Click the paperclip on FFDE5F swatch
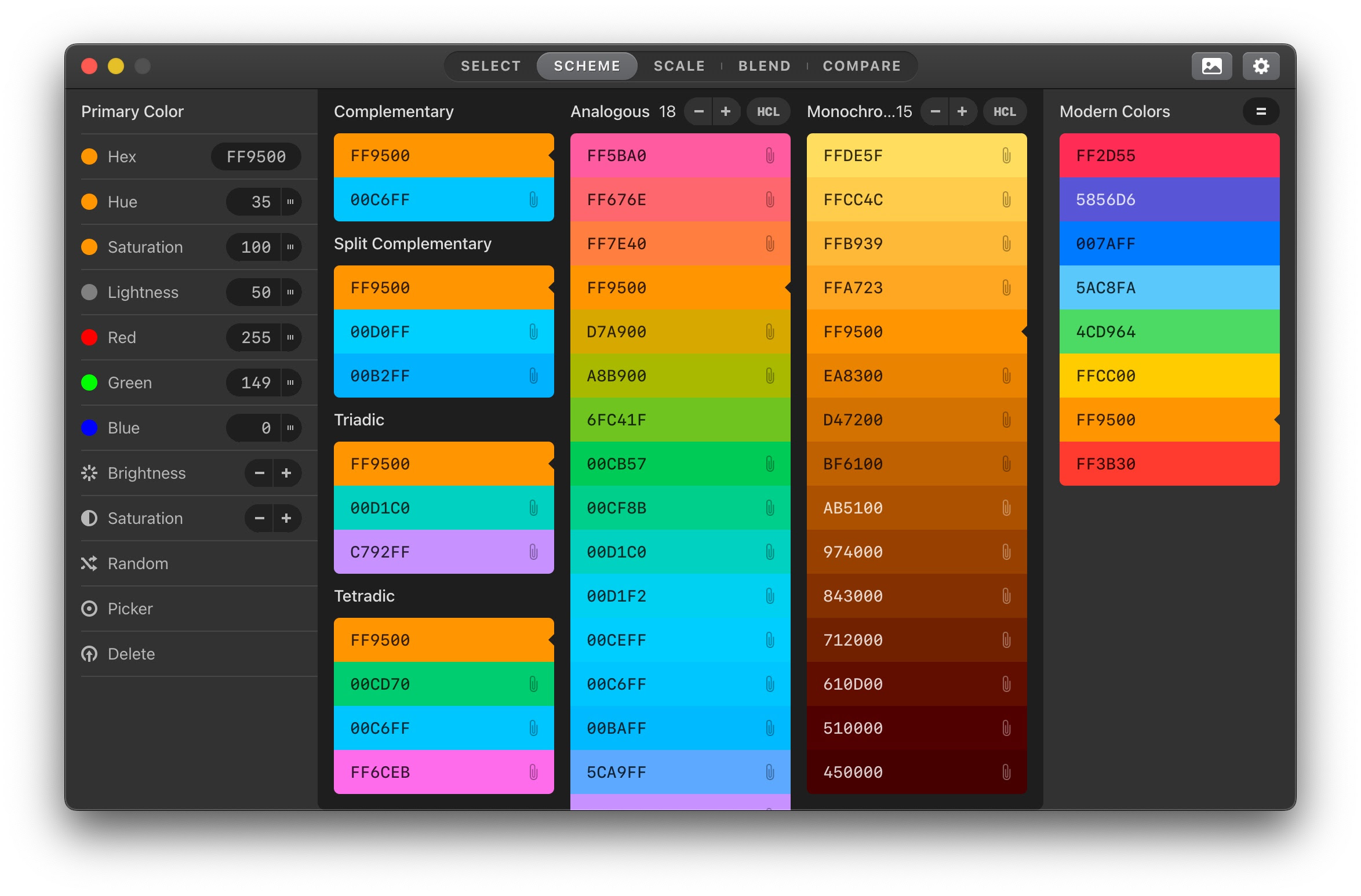 pyautogui.click(x=1006, y=155)
